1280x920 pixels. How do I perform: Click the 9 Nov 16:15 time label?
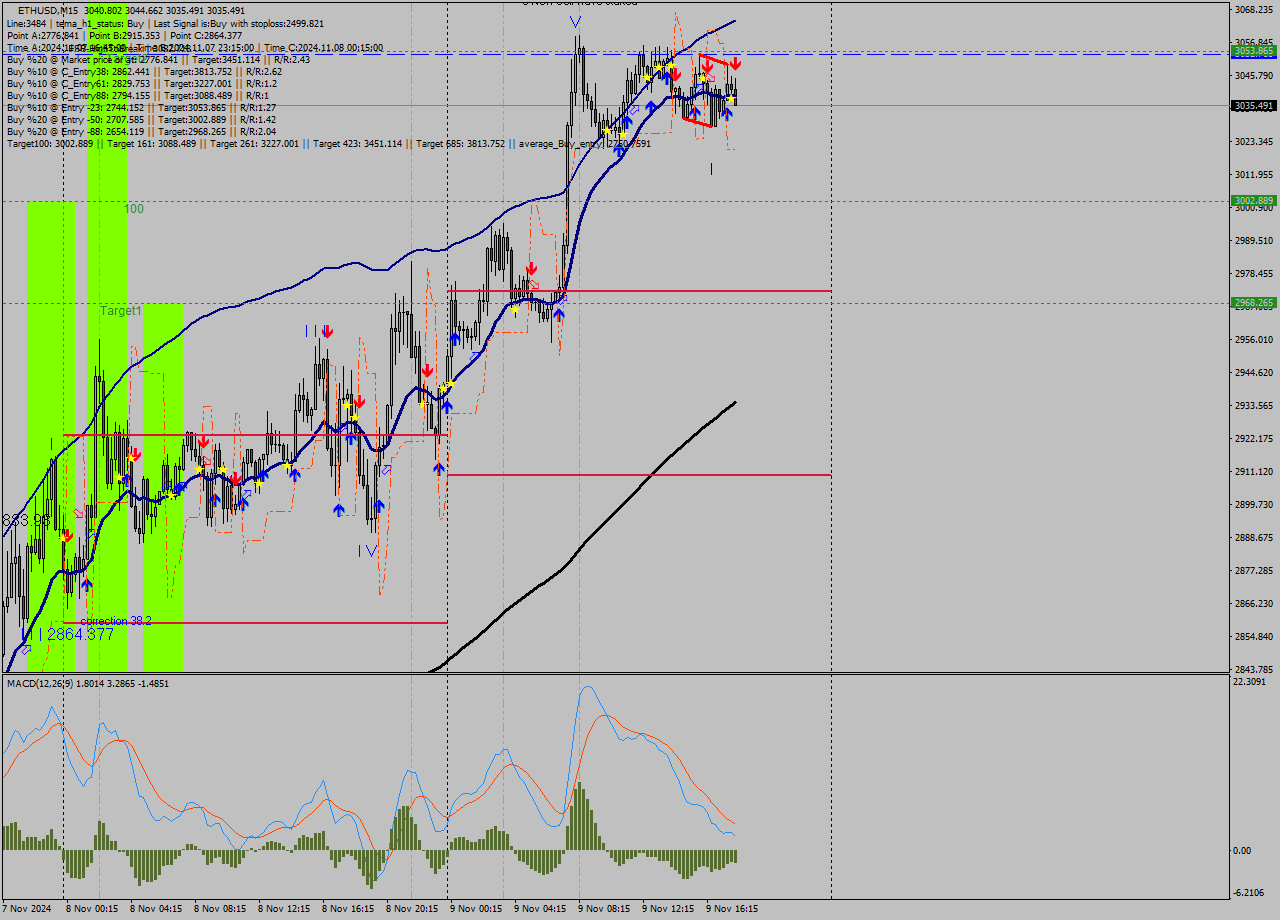click(x=732, y=909)
